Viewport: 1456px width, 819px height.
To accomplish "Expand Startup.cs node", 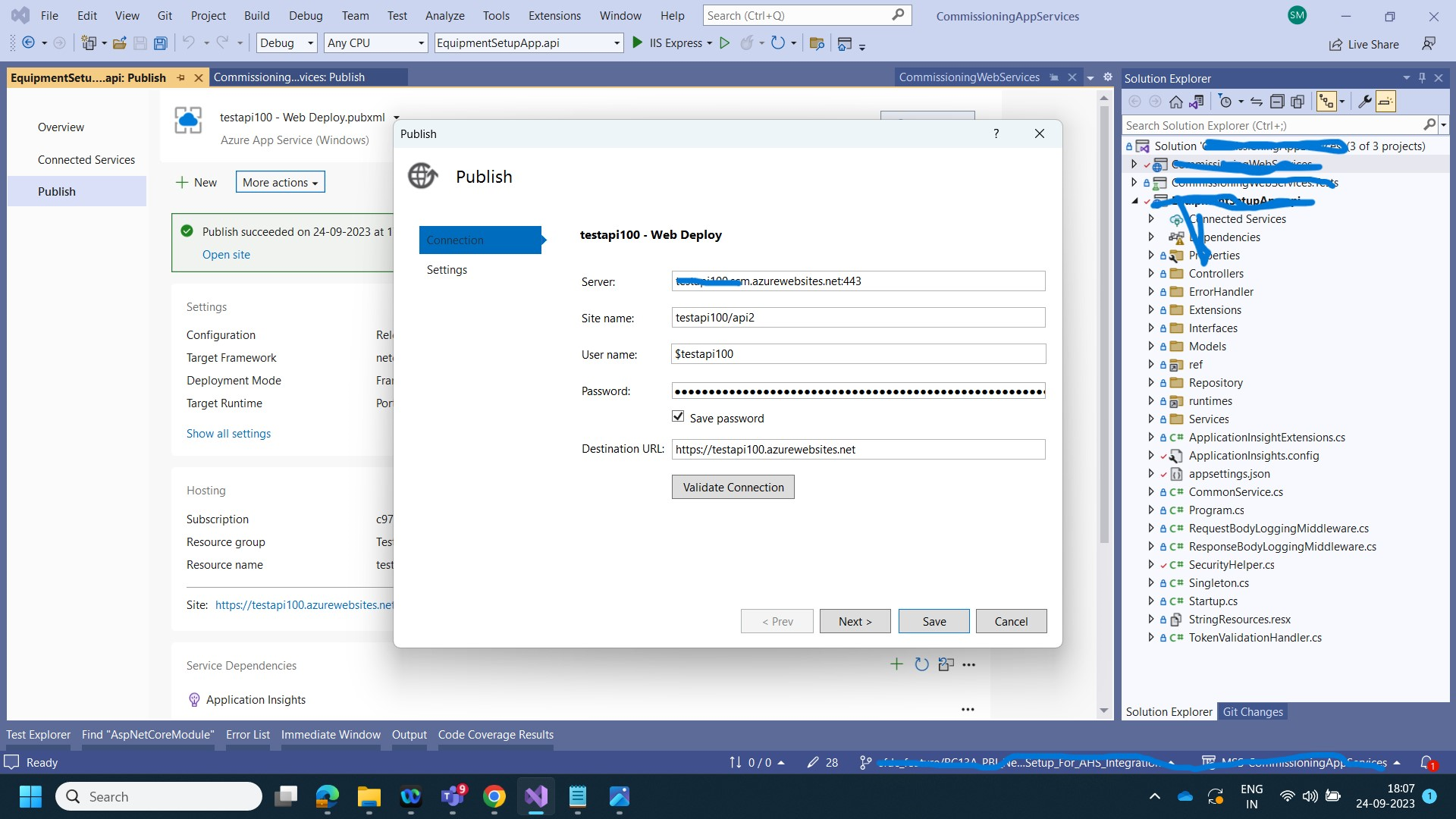I will 1151,601.
